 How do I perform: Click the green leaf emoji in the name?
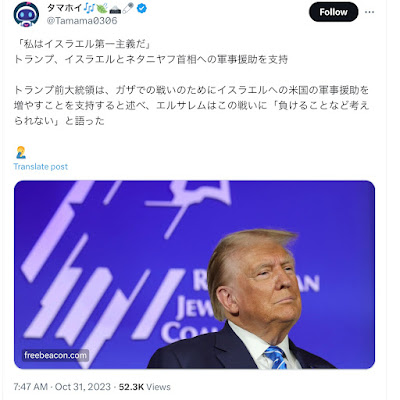pos(101,9)
